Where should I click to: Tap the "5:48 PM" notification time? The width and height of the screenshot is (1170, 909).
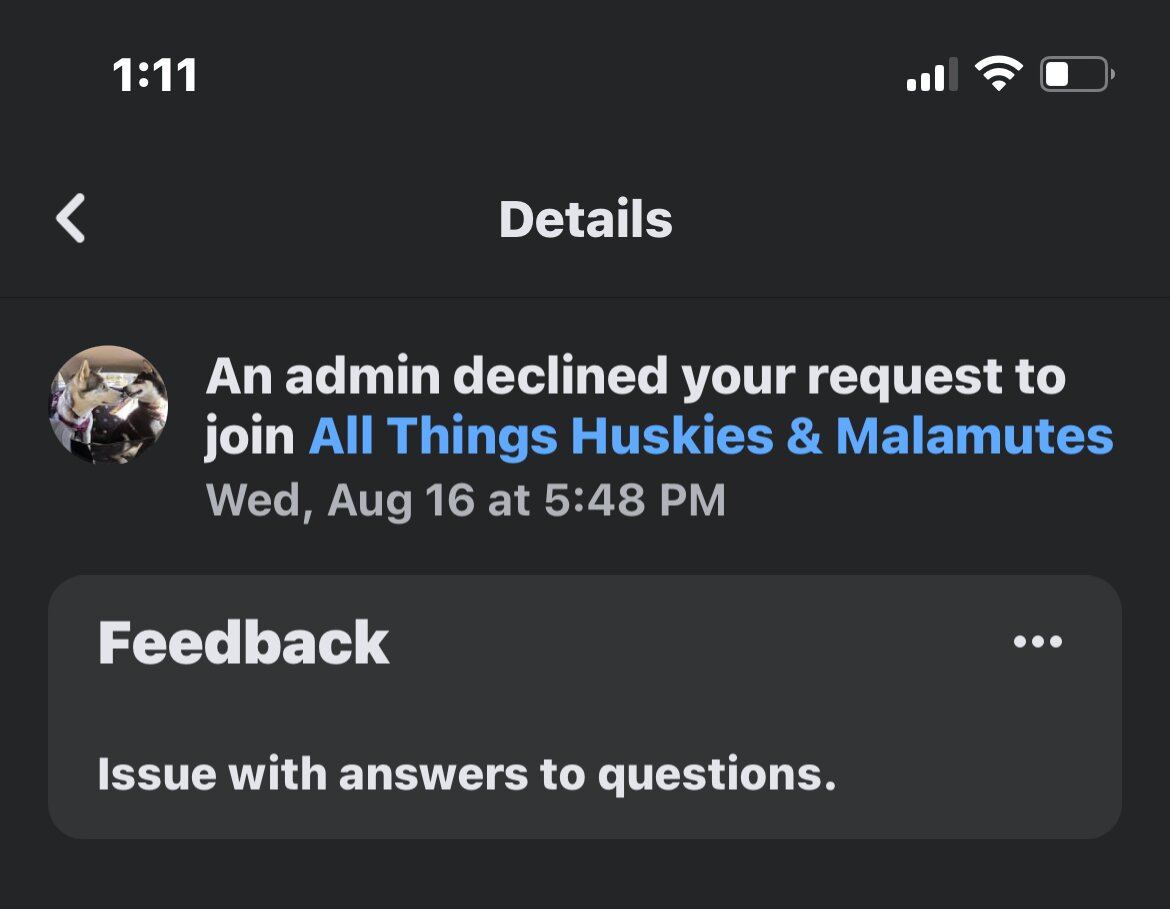click(635, 500)
